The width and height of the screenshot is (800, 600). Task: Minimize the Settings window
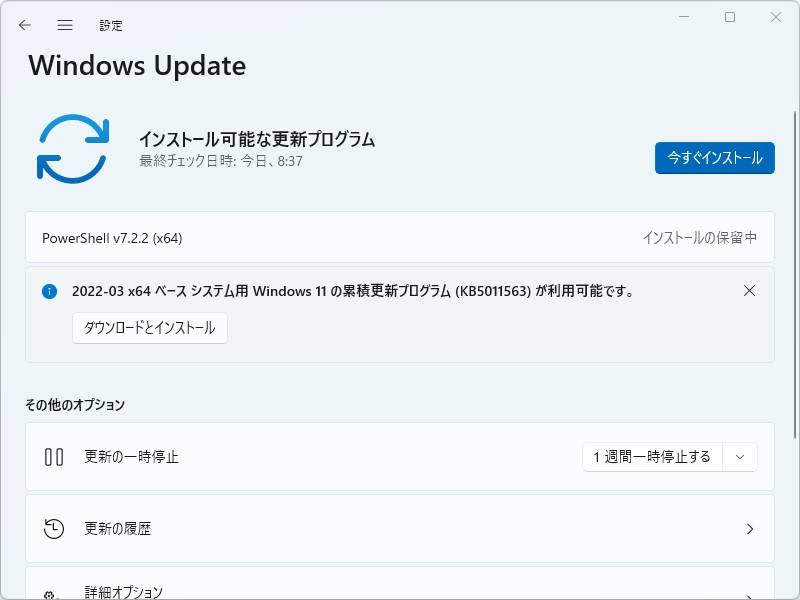684,17
